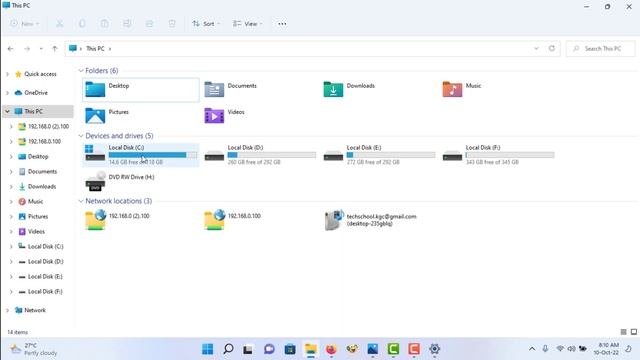Expand Network in navigation pane

click(x=7, y=310)
